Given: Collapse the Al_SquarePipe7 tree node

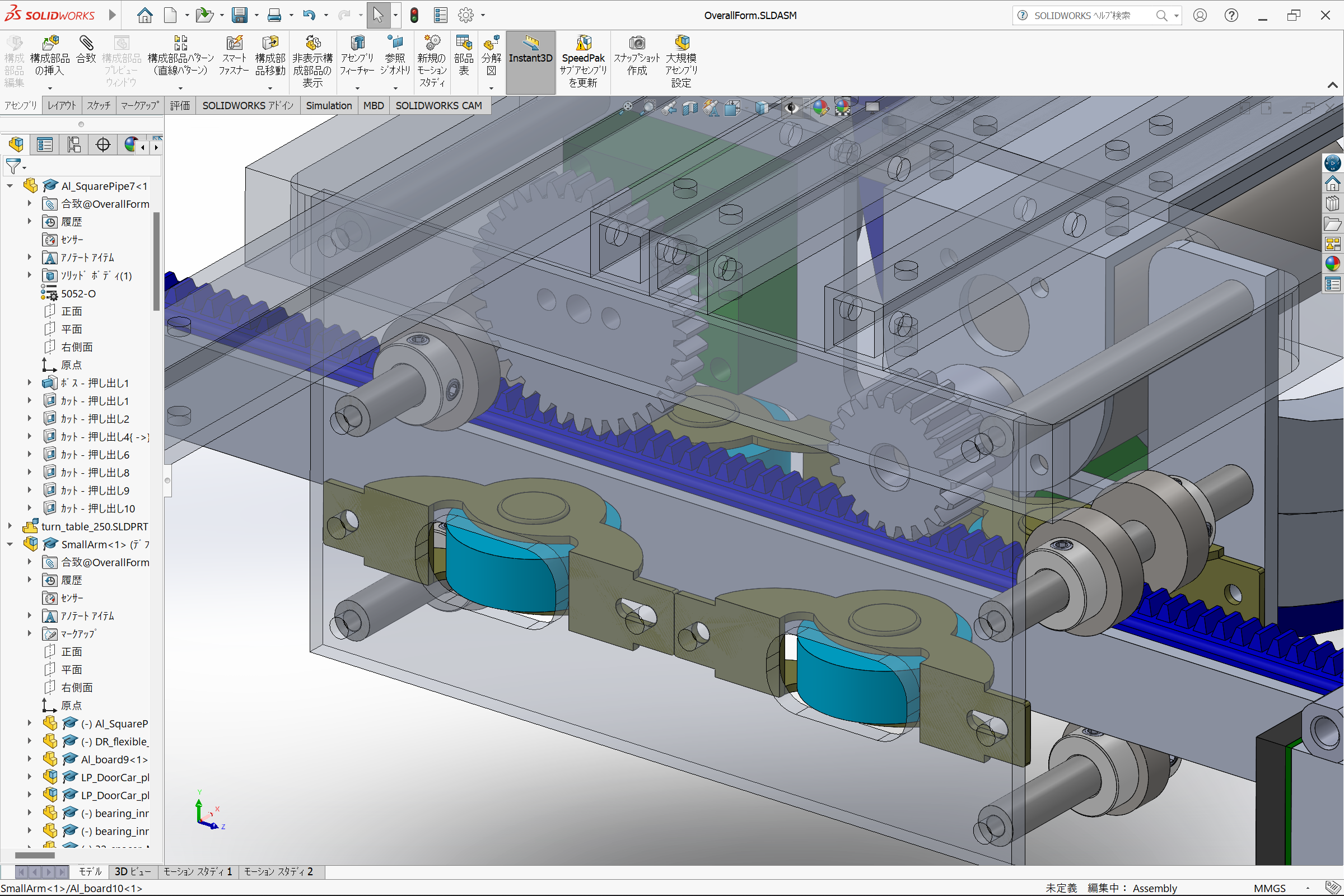Looking at the screenshot, I should click(x=10, y=186).
